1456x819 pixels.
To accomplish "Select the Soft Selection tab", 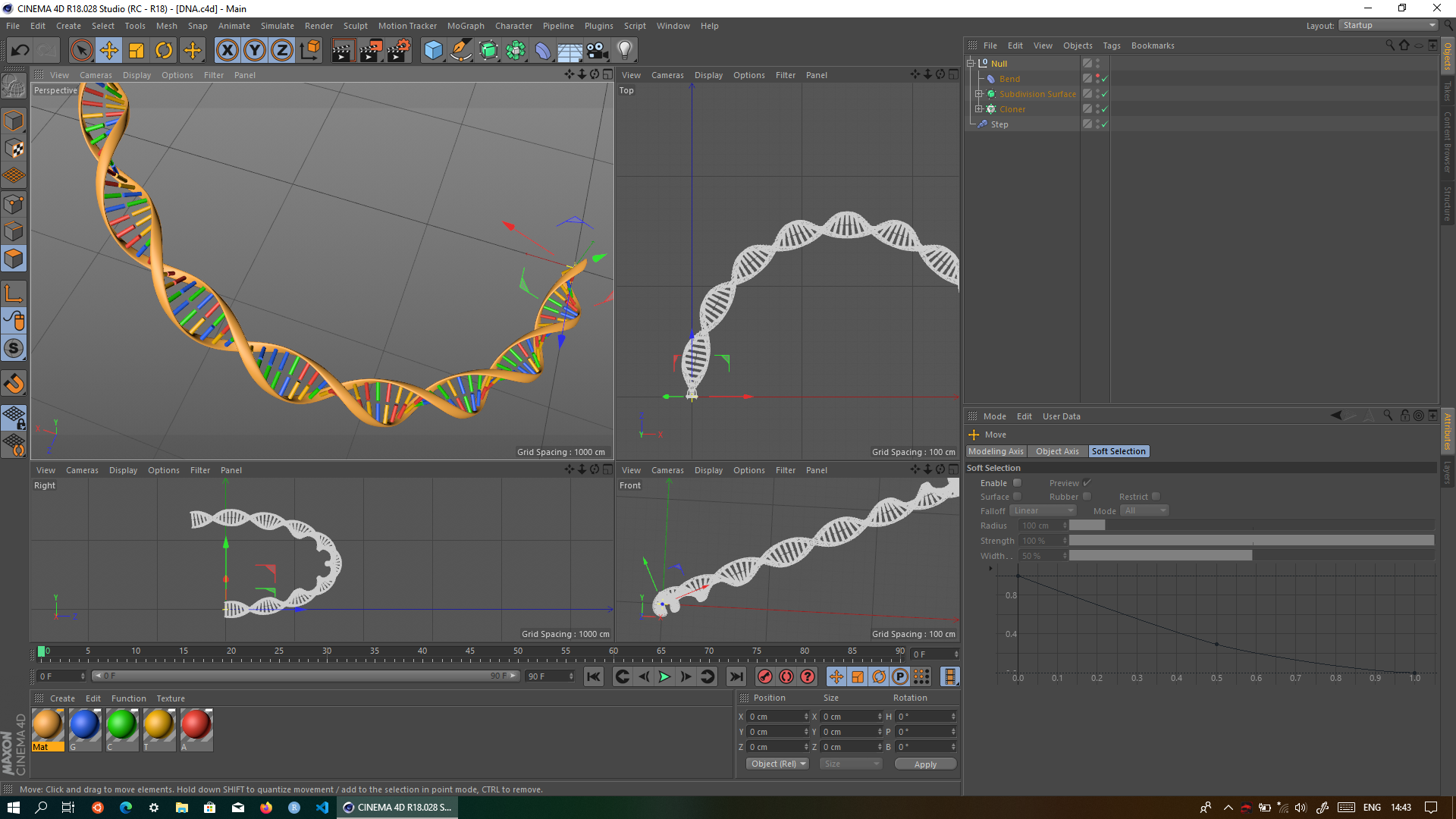I will [1119, 451].
